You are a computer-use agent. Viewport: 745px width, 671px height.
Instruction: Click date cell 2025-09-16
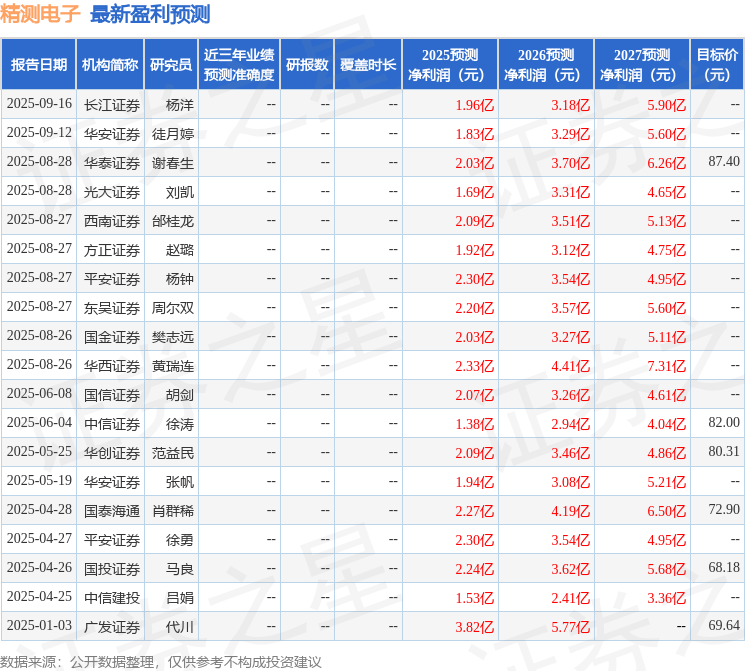[39, 104]
